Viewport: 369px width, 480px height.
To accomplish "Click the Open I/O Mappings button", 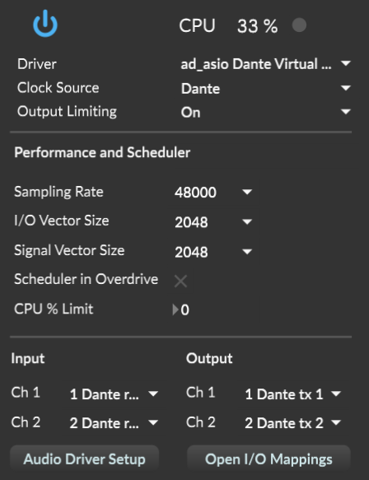I will click(269, 459).
